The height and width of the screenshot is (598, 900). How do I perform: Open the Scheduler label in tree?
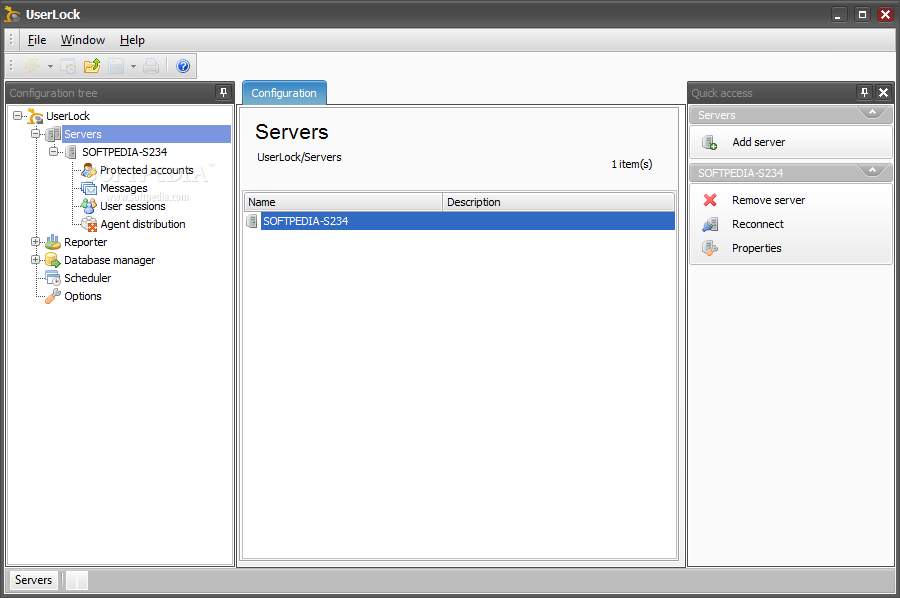point(88,278)
